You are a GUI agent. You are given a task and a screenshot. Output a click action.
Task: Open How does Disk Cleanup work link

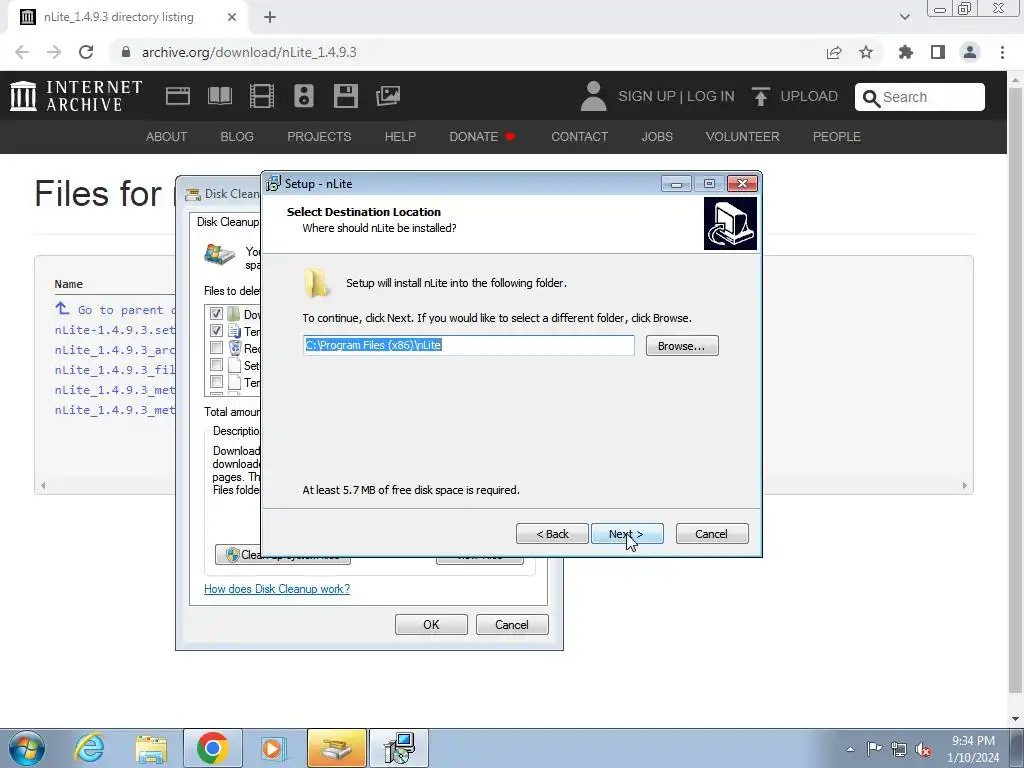coord(277,588)
